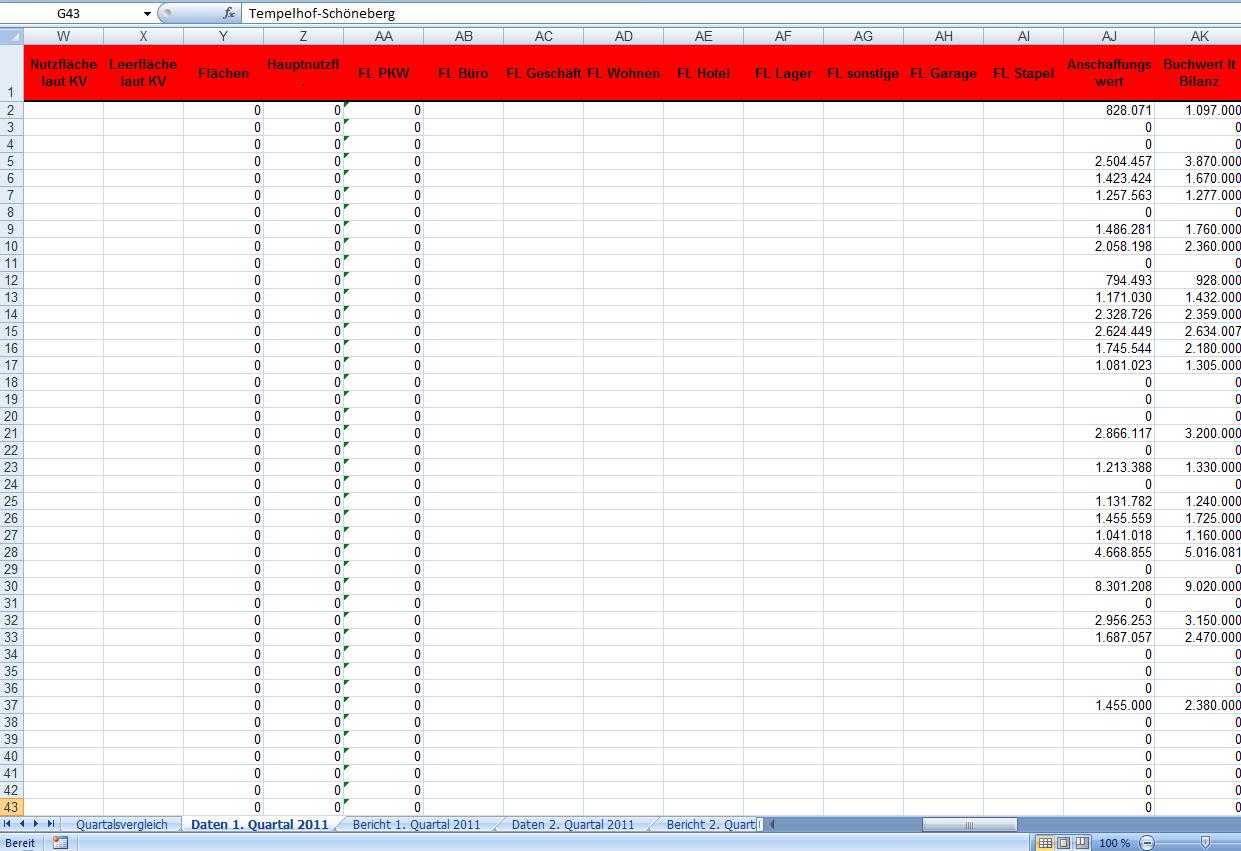The height and width of the screenshot is (851, 1241).
Task: Switch to 'Daten 1. Quartal 2011' sheet tab
Action: 259,825
